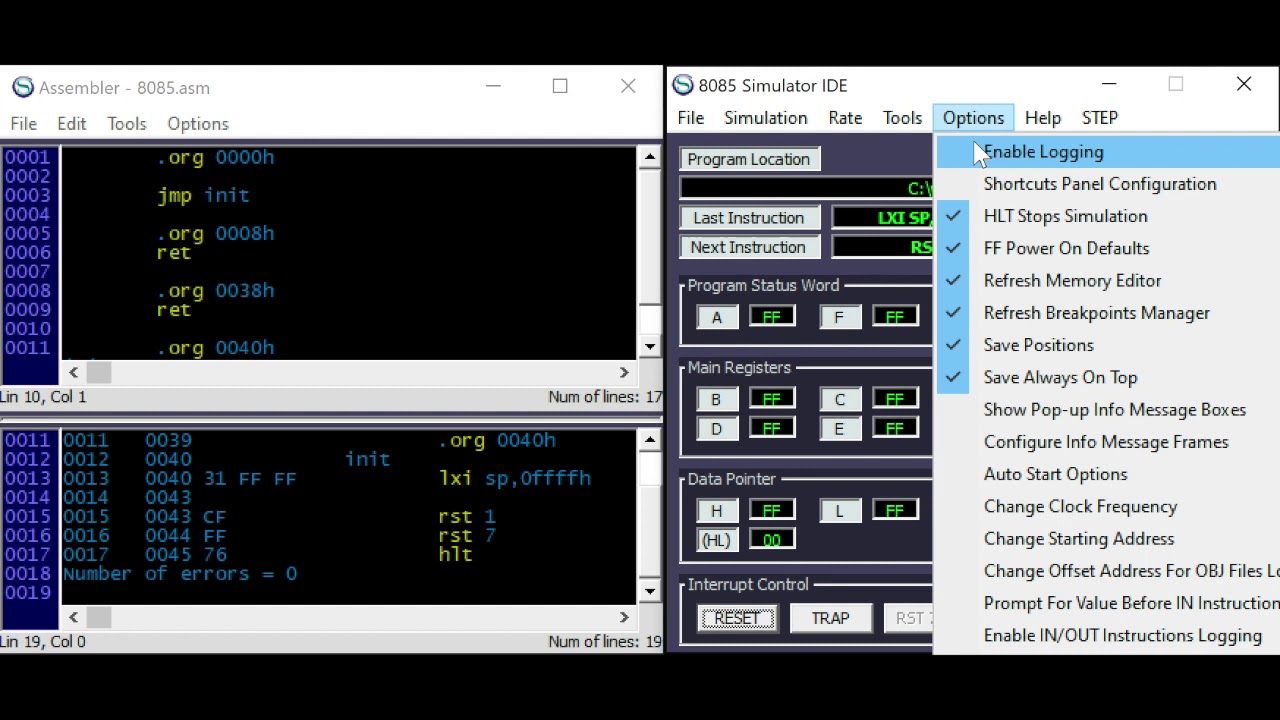
Task: Click register B label button
Action: click(716, 400)
